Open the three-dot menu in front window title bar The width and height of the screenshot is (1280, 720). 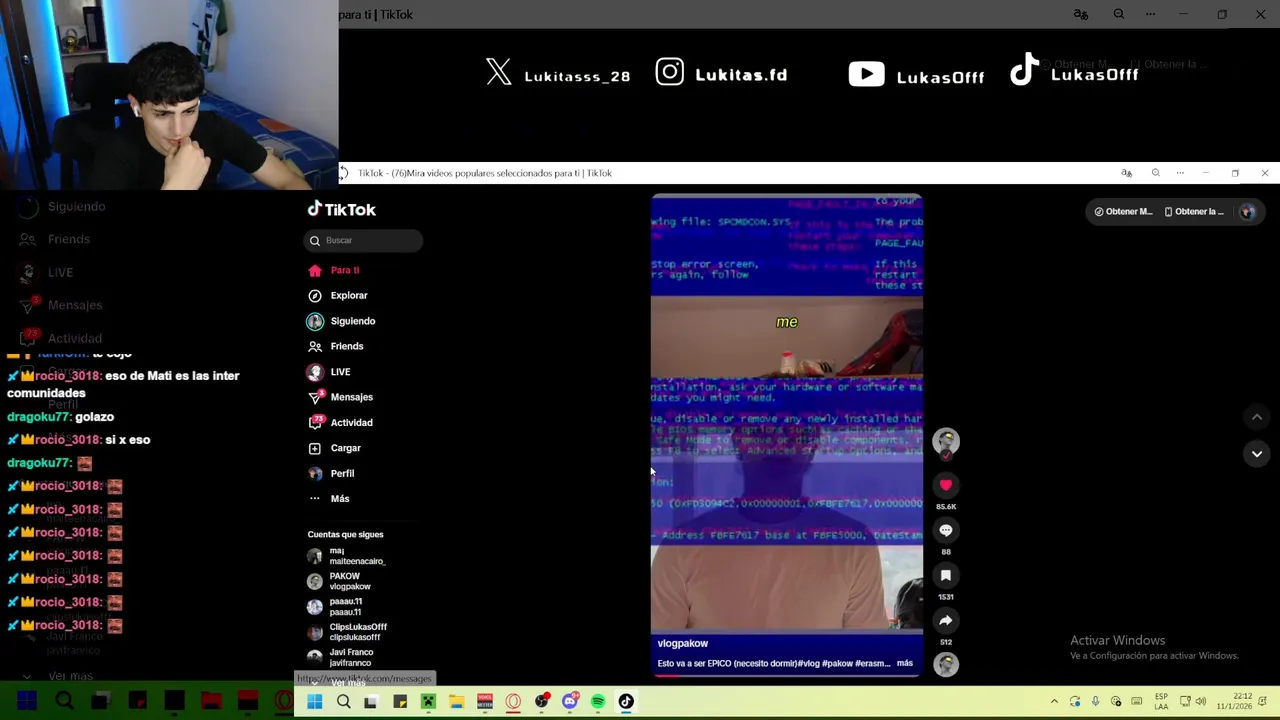(x=1180, y=173)
